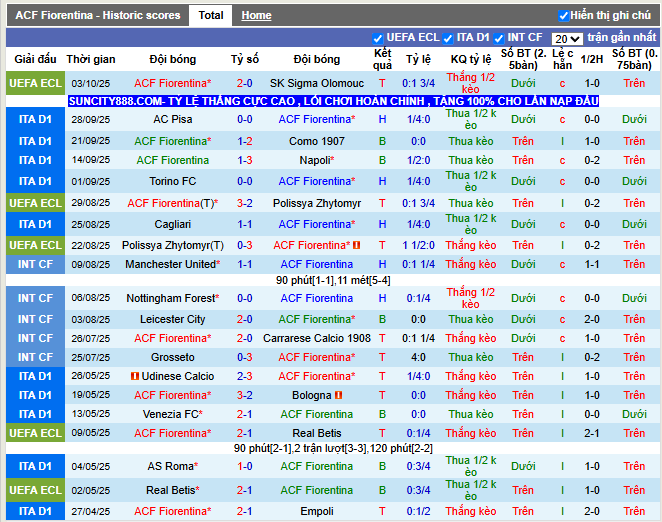The width and height of the screenshot is (662, 522).
Task: Click the 'Kết quả' column header
Action: [382, 59]
